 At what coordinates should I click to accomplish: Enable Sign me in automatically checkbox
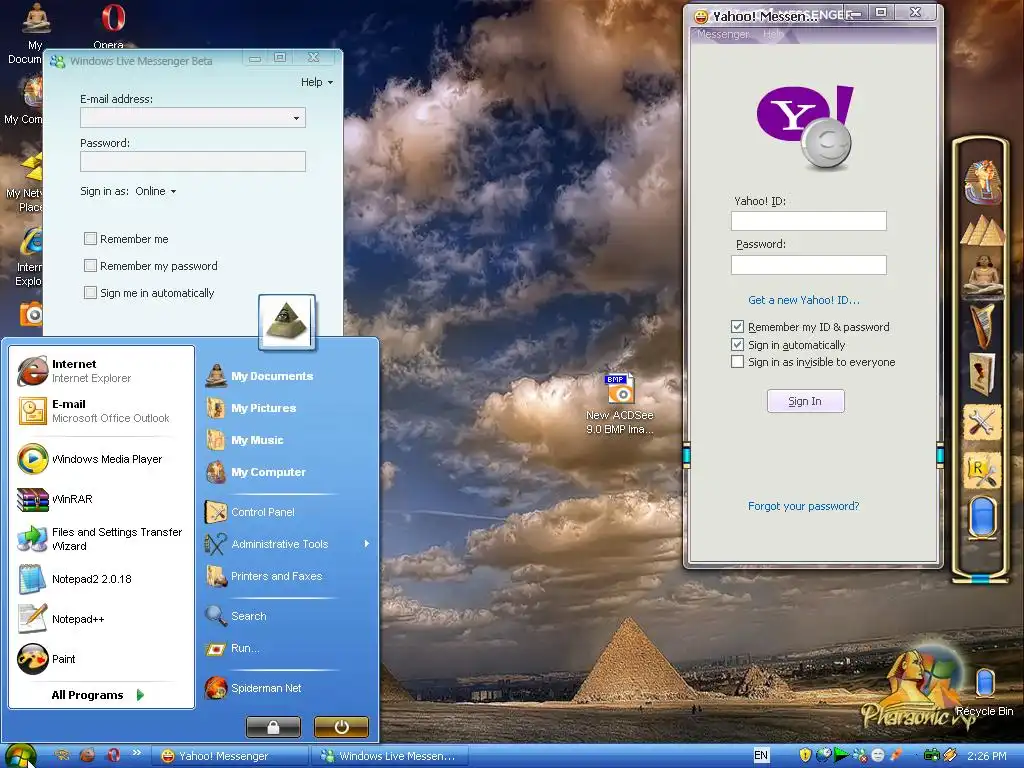tap(90, 293)
